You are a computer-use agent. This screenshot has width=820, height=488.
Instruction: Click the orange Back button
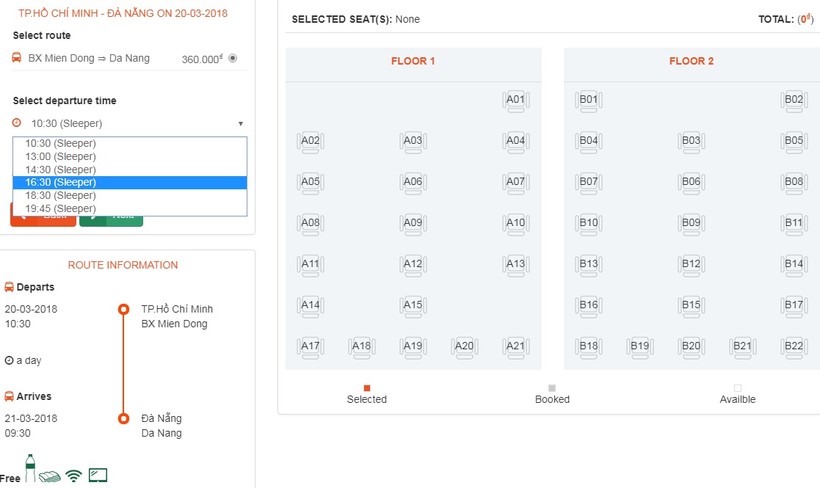point(43,219)
